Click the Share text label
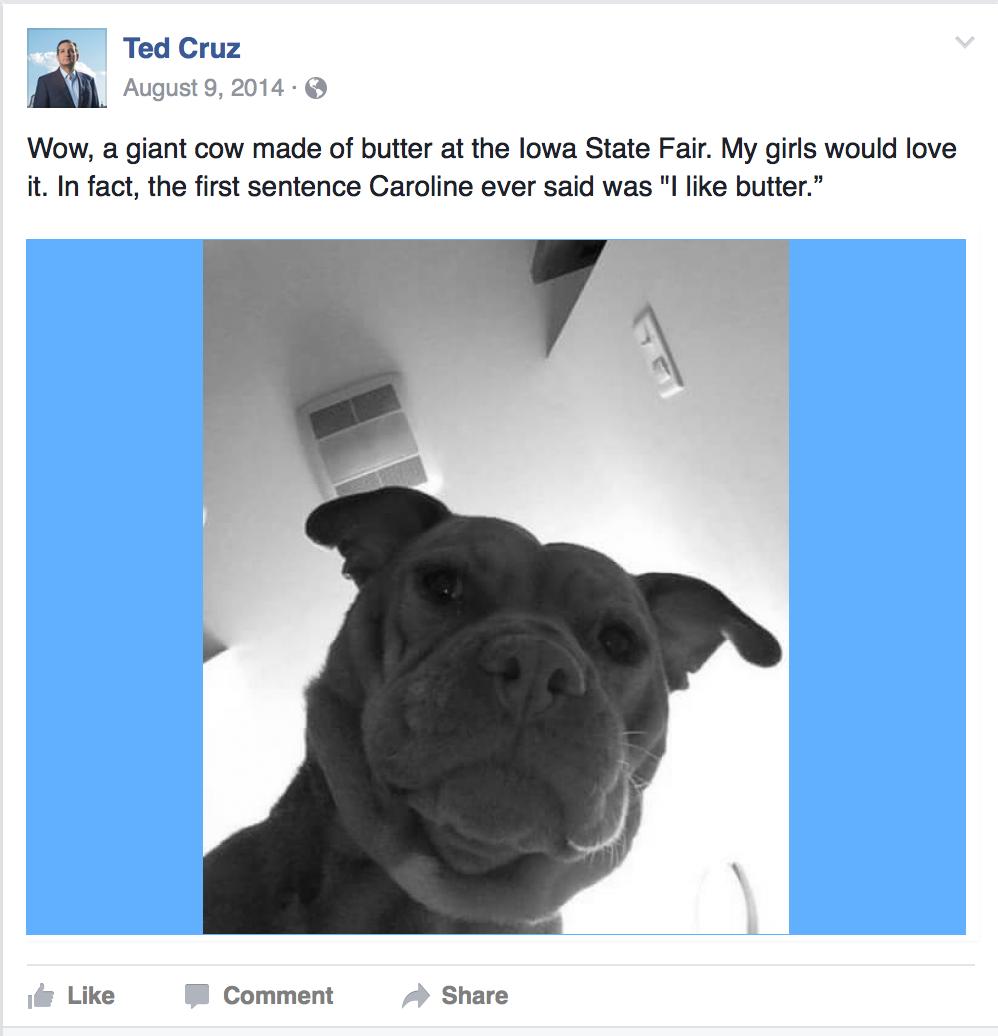This screenshot has width=998, height=1036. pyautogui.click(x=475, y=996)
